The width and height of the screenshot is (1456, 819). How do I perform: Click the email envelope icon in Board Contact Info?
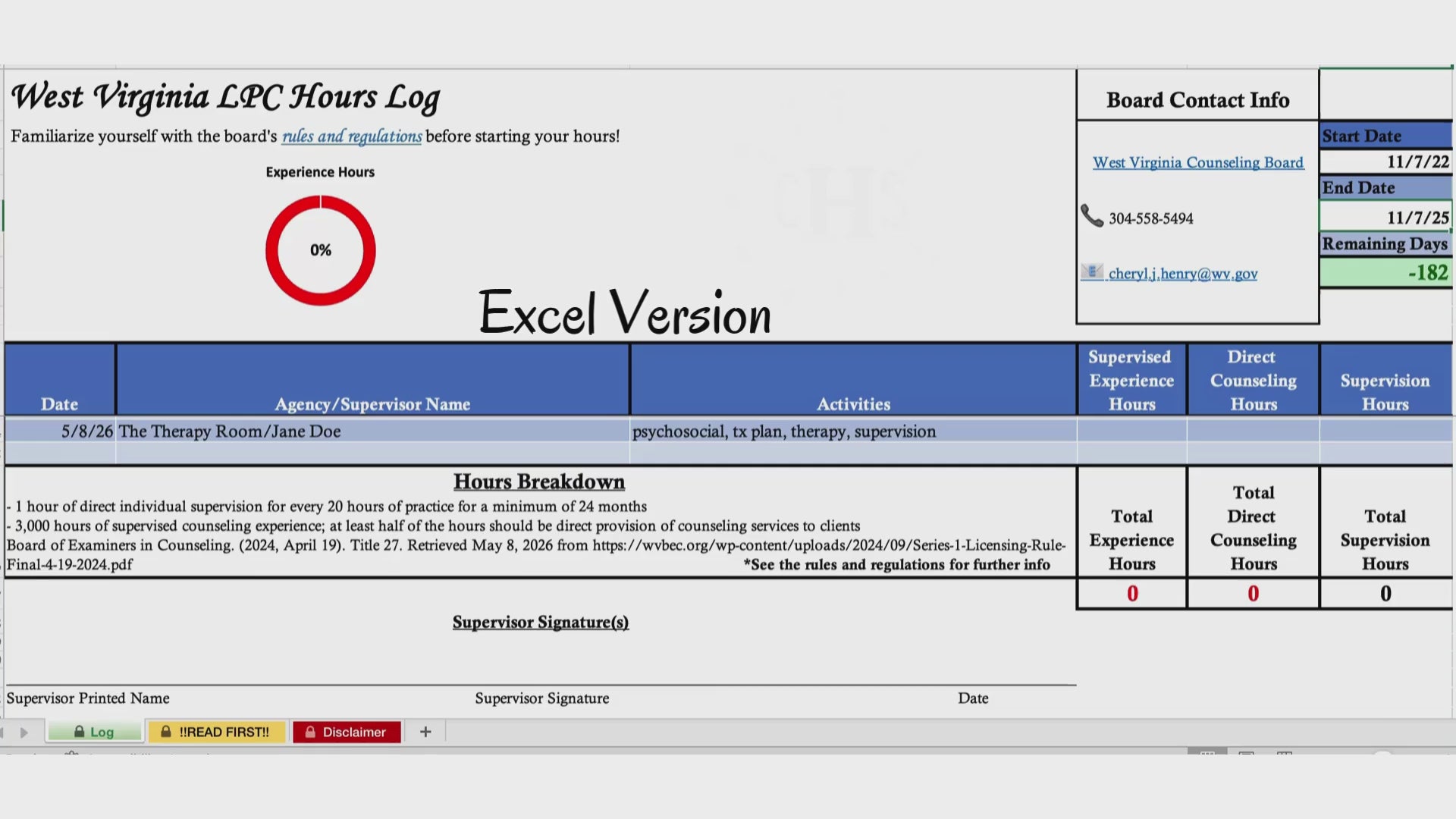click(x=1092, y=272)
